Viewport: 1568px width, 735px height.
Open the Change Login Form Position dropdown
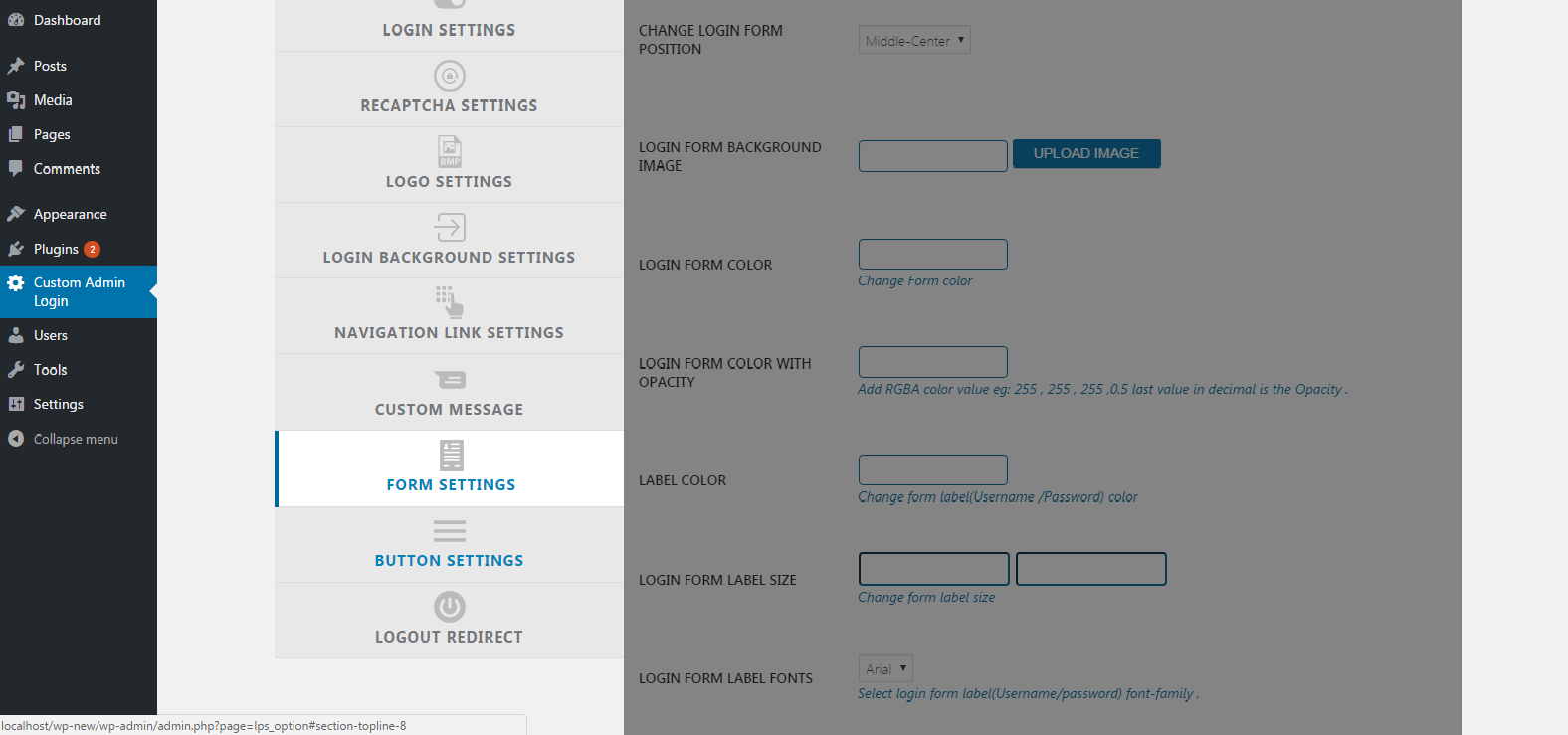pyautogui.click(x=913, y=39)
